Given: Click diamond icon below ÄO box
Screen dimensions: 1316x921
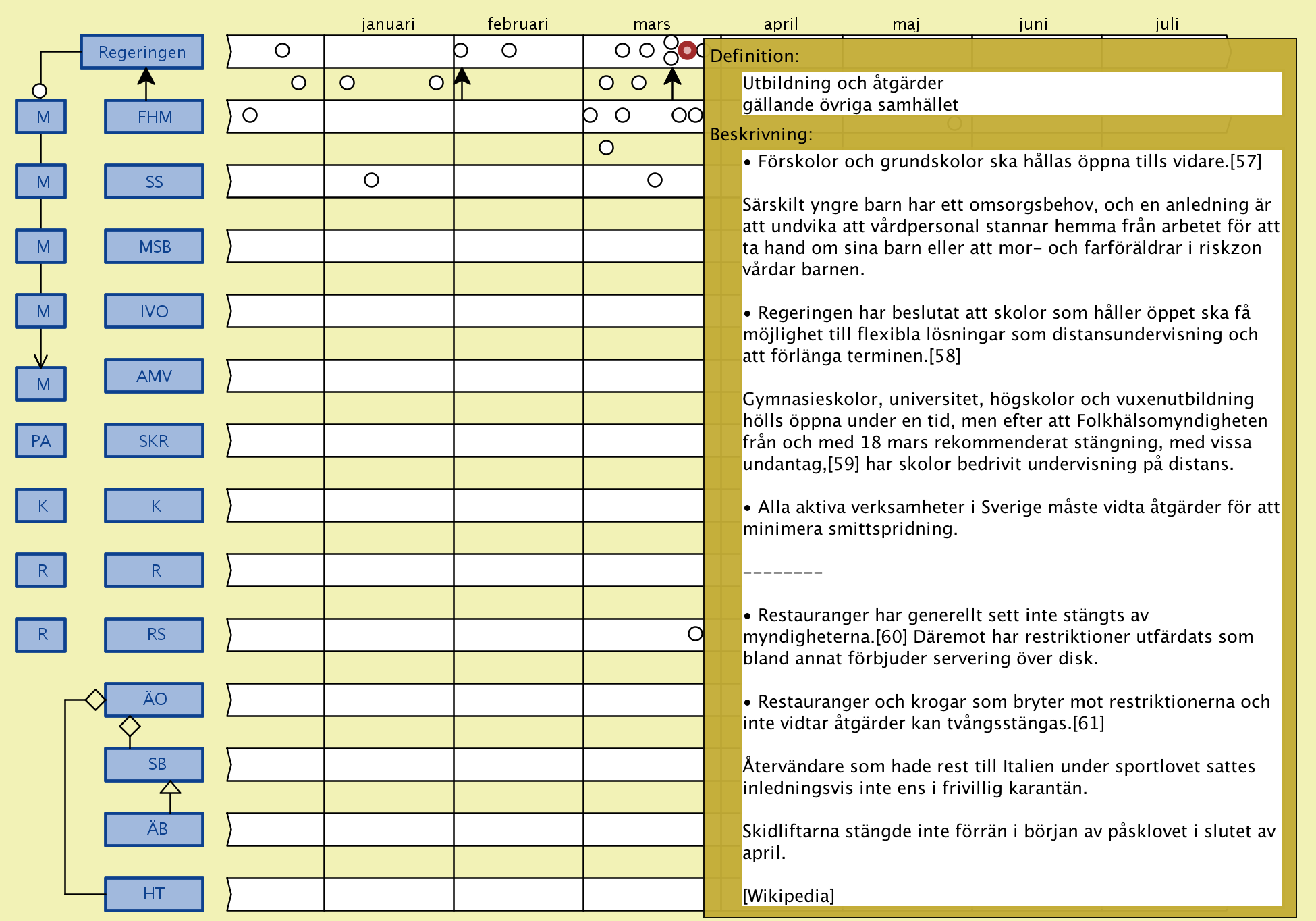Looking at the screenshot, I should pos(130,727).
